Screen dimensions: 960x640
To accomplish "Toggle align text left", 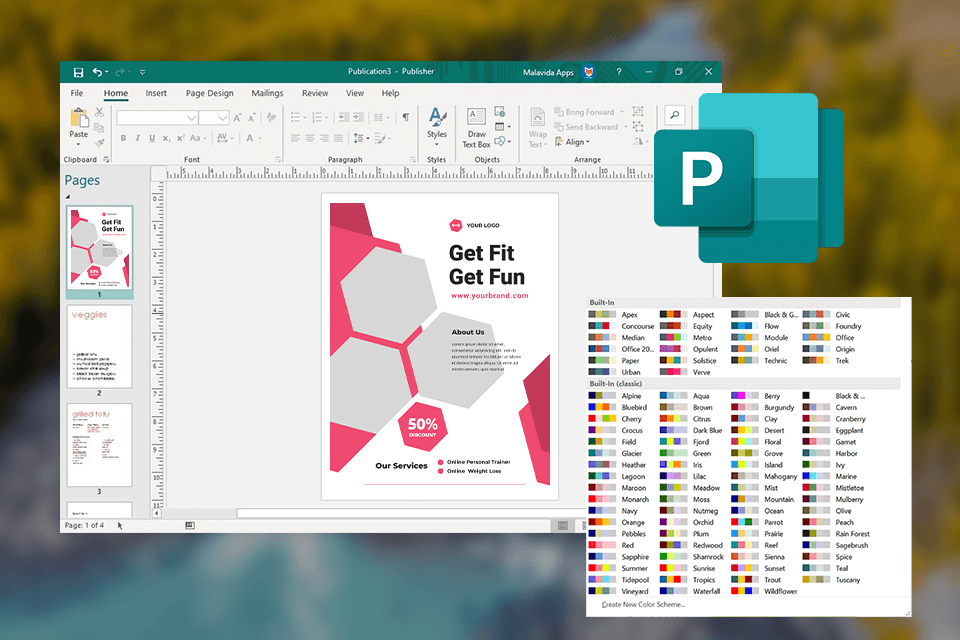I will tap(295, 138).
